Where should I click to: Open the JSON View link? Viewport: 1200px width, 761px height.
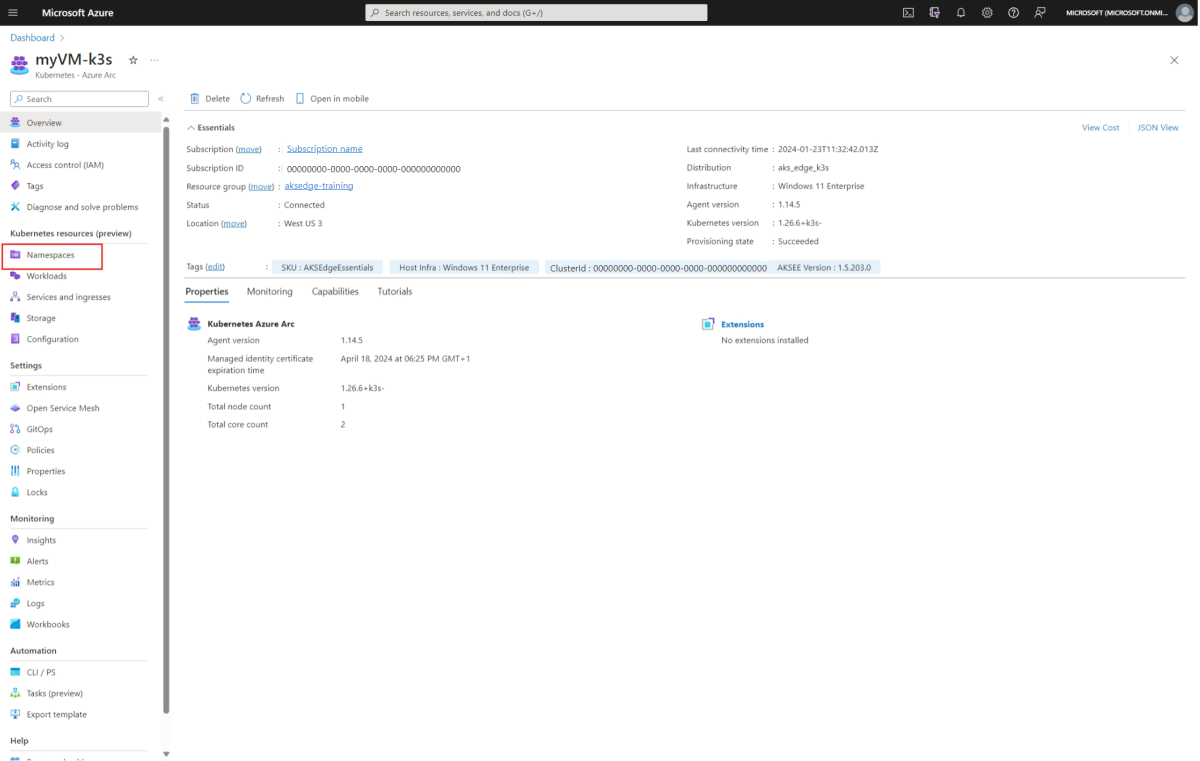tap(1158, 128)
